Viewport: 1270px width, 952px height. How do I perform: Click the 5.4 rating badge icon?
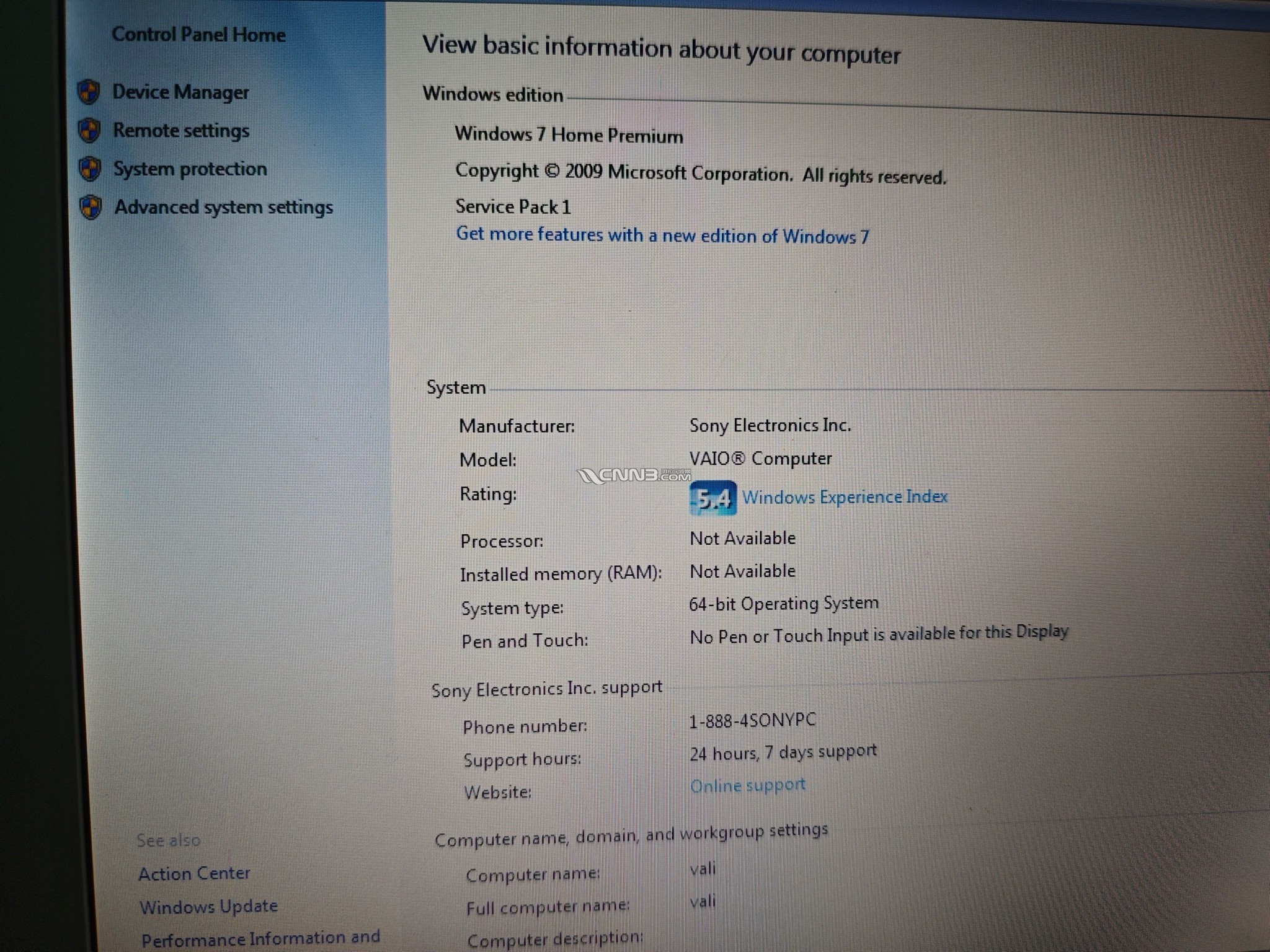click(x=713, y=498)
